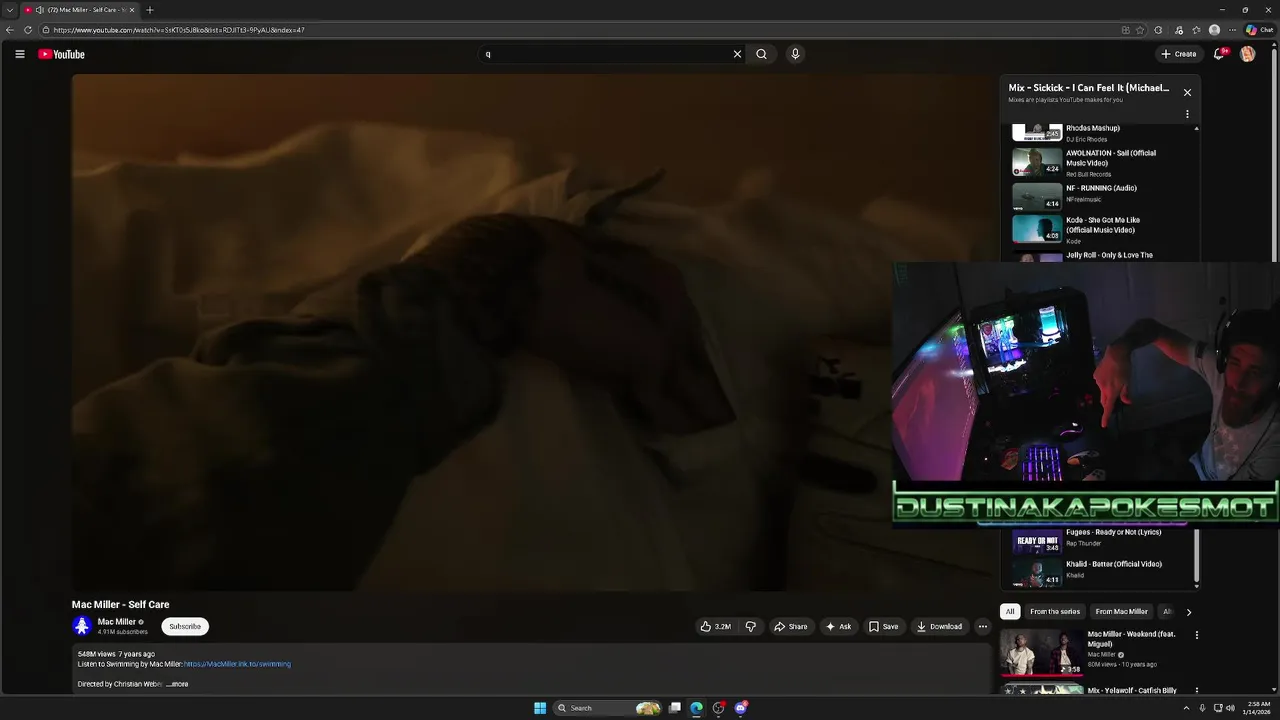Viewport: 1280px width, 720px height.
Task: Open Copilot Chat in the browser
Action: [x=1259, y=30]
